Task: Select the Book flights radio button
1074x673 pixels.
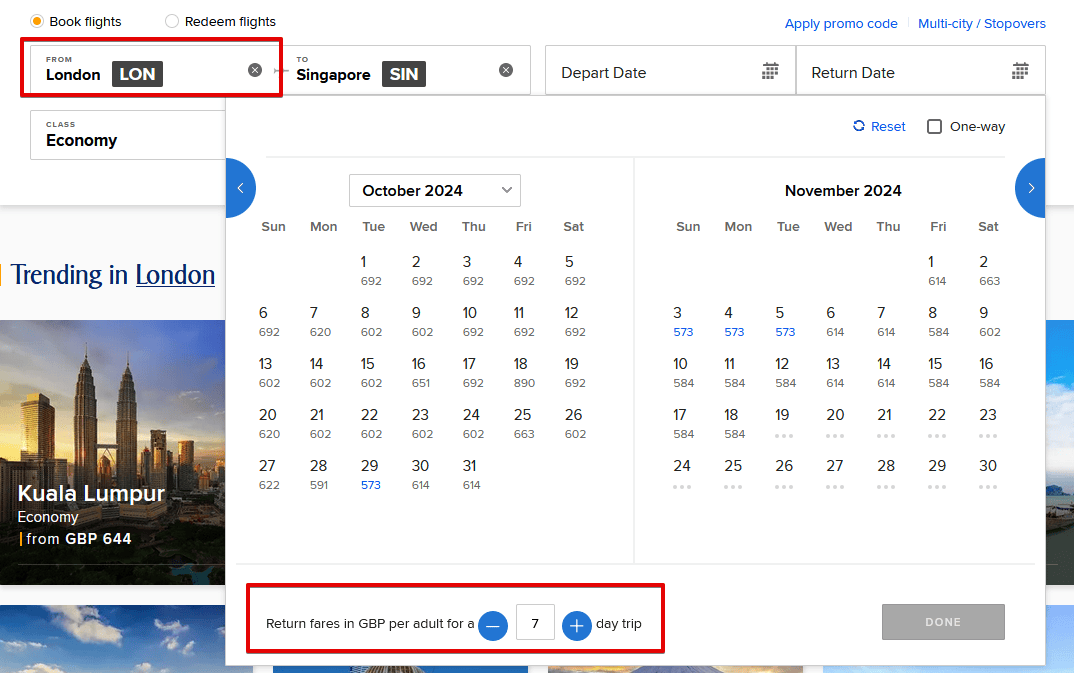Action: point(37,21)
